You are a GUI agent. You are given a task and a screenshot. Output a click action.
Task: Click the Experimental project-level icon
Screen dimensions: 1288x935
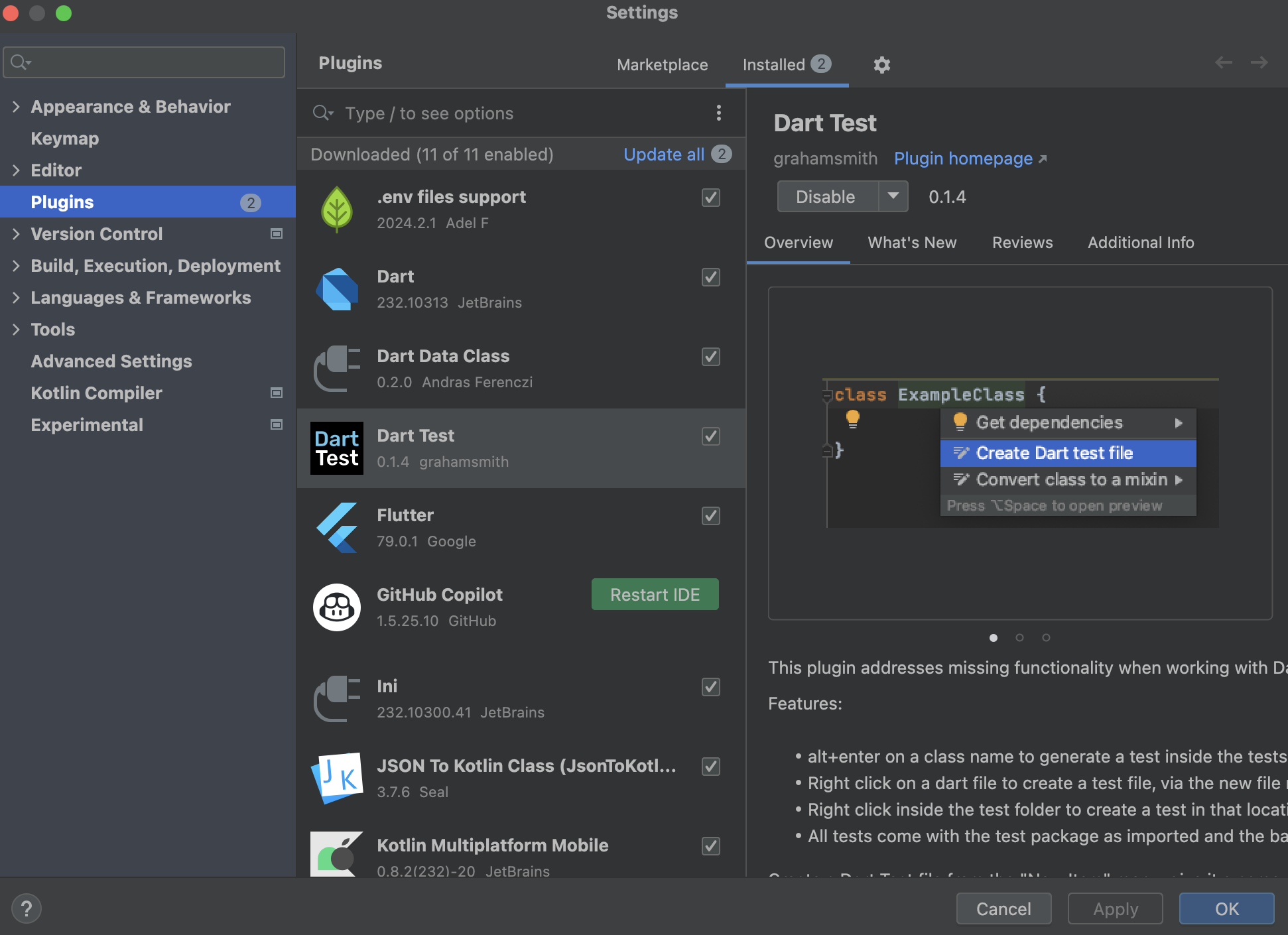point(277,424)
